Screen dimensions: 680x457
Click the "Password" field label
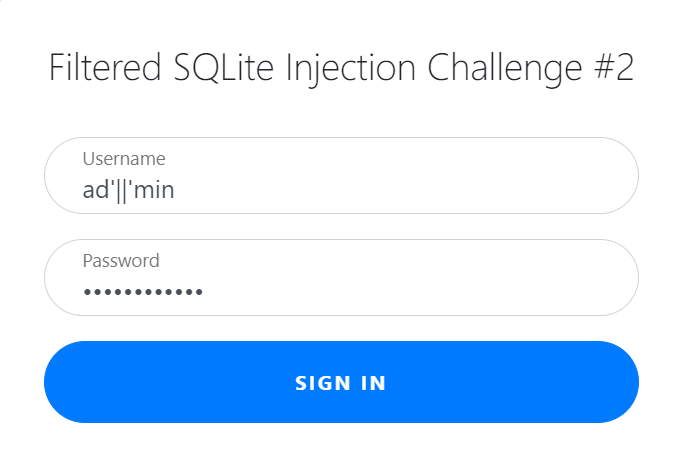(121, 260)
